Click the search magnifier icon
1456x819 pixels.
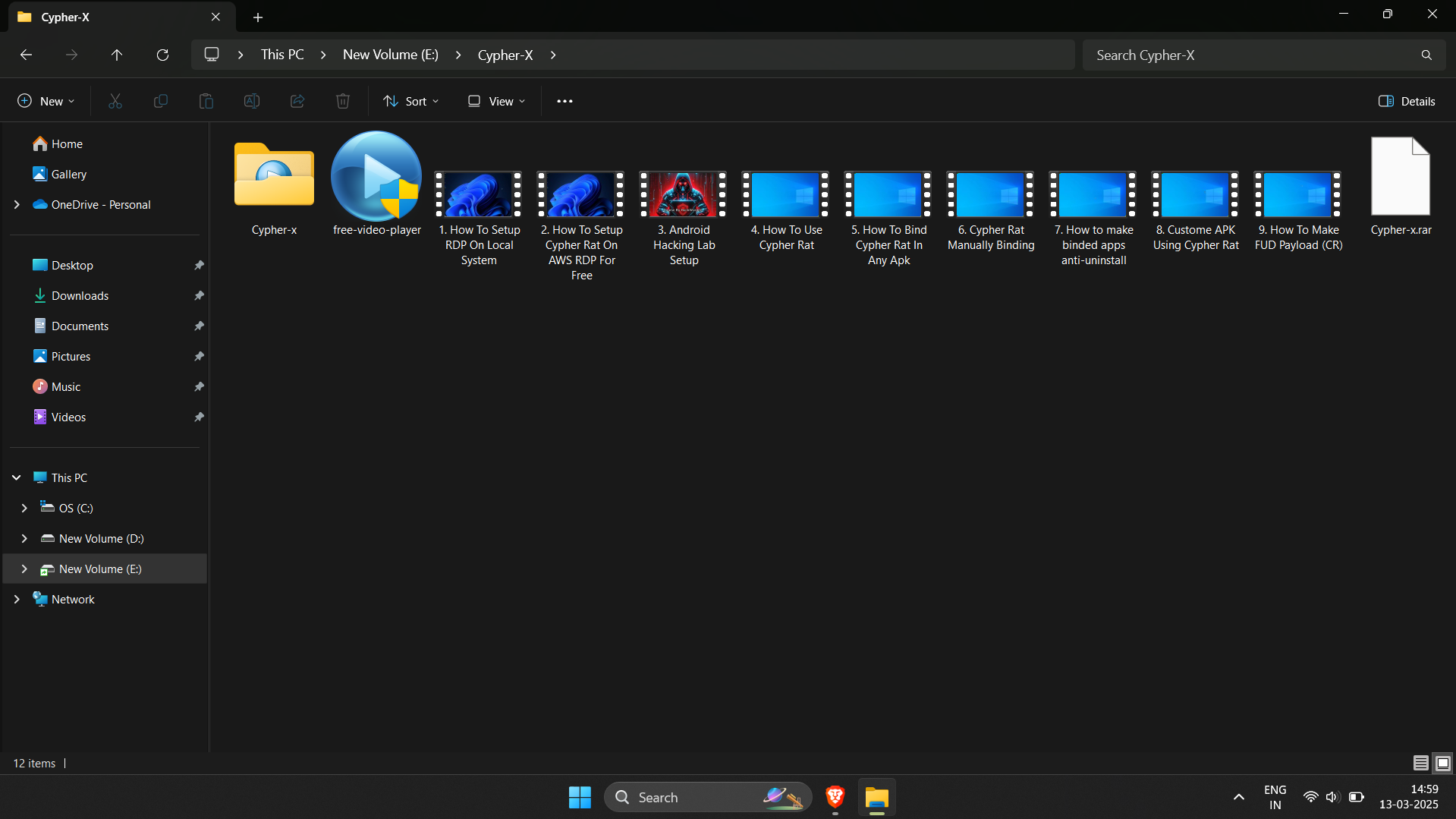point(1426,55)
